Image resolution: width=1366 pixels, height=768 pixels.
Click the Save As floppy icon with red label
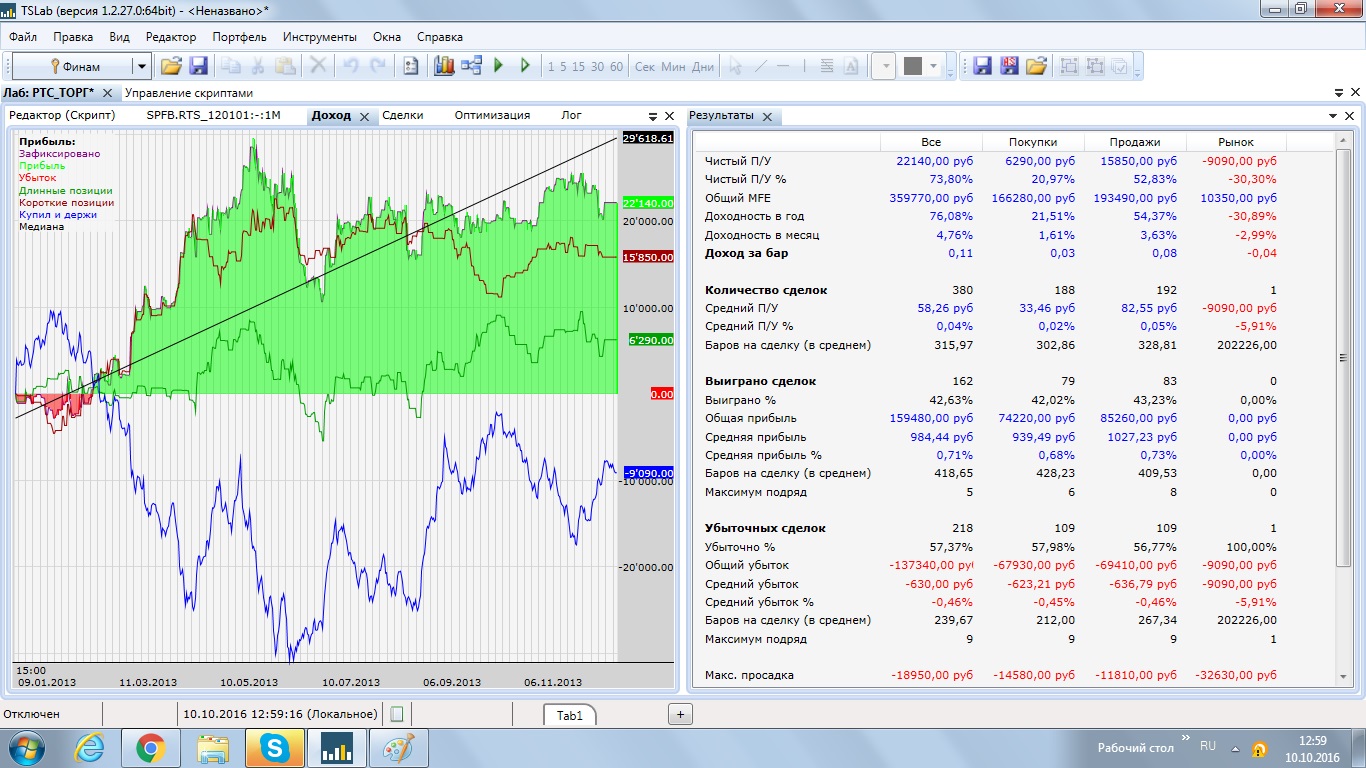(x=1009, y=66)
